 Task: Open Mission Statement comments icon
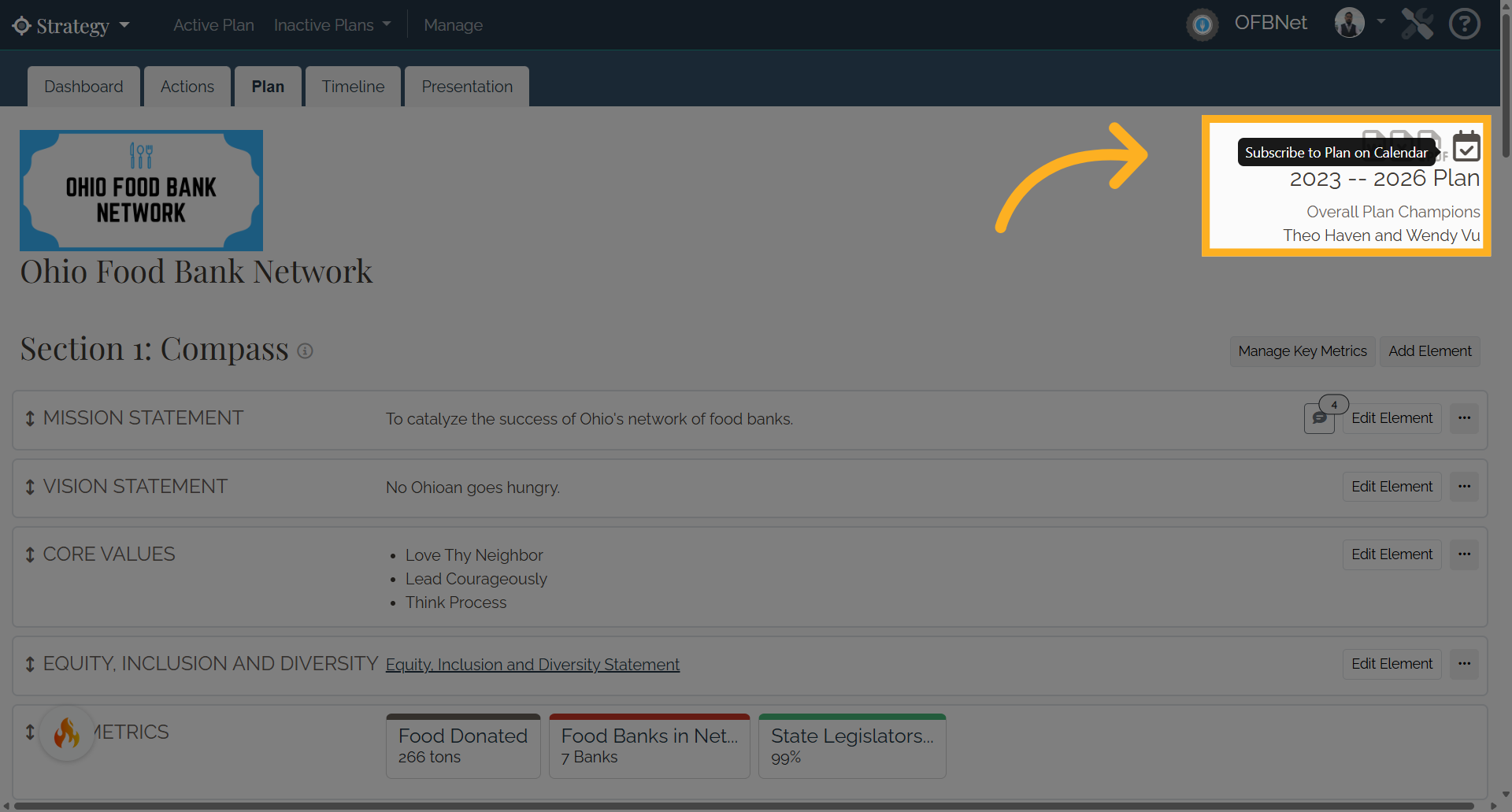pyautogui.click(x=1319, y=418)
